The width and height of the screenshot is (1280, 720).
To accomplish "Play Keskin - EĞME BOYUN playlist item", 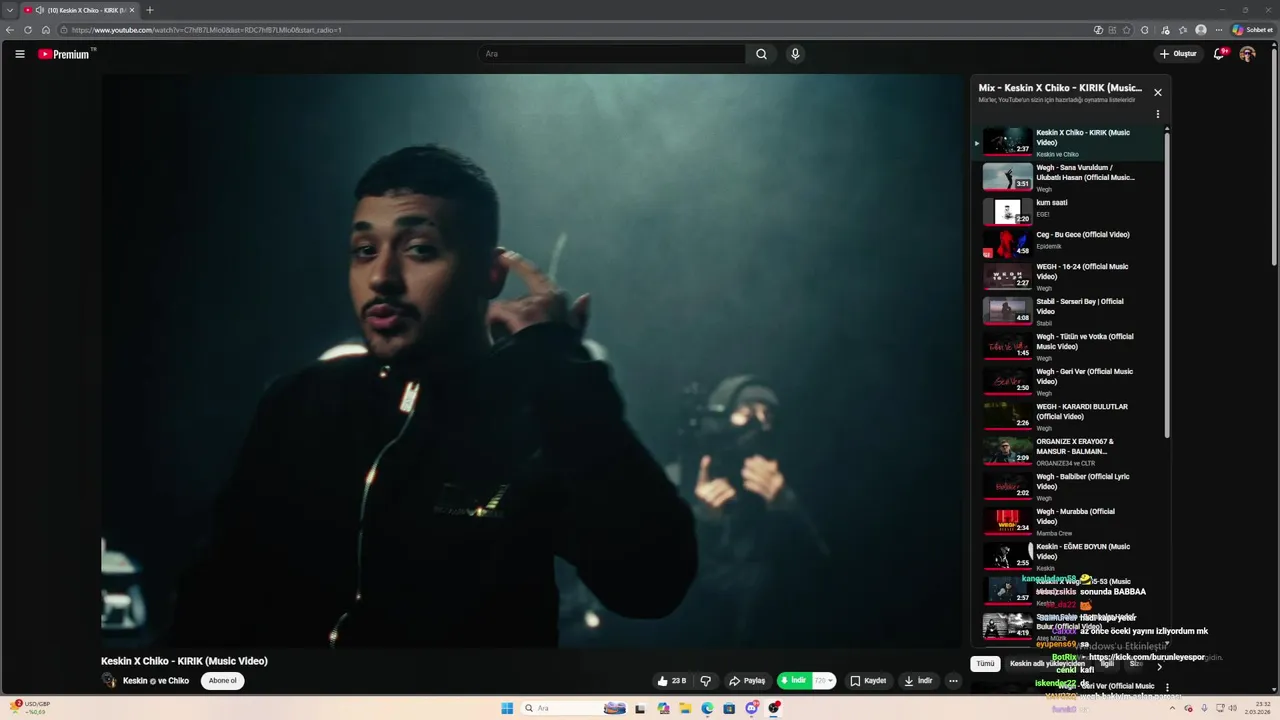I will (x=1068, y=556).
